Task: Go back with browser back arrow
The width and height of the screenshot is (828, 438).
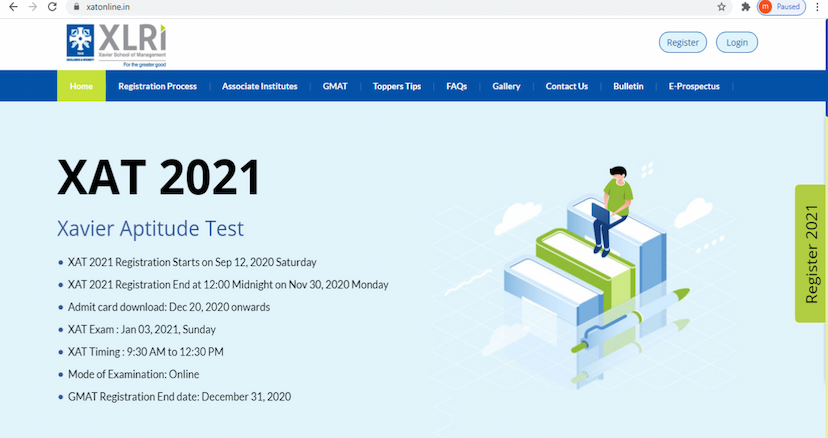Action: [x=13, y=7]
